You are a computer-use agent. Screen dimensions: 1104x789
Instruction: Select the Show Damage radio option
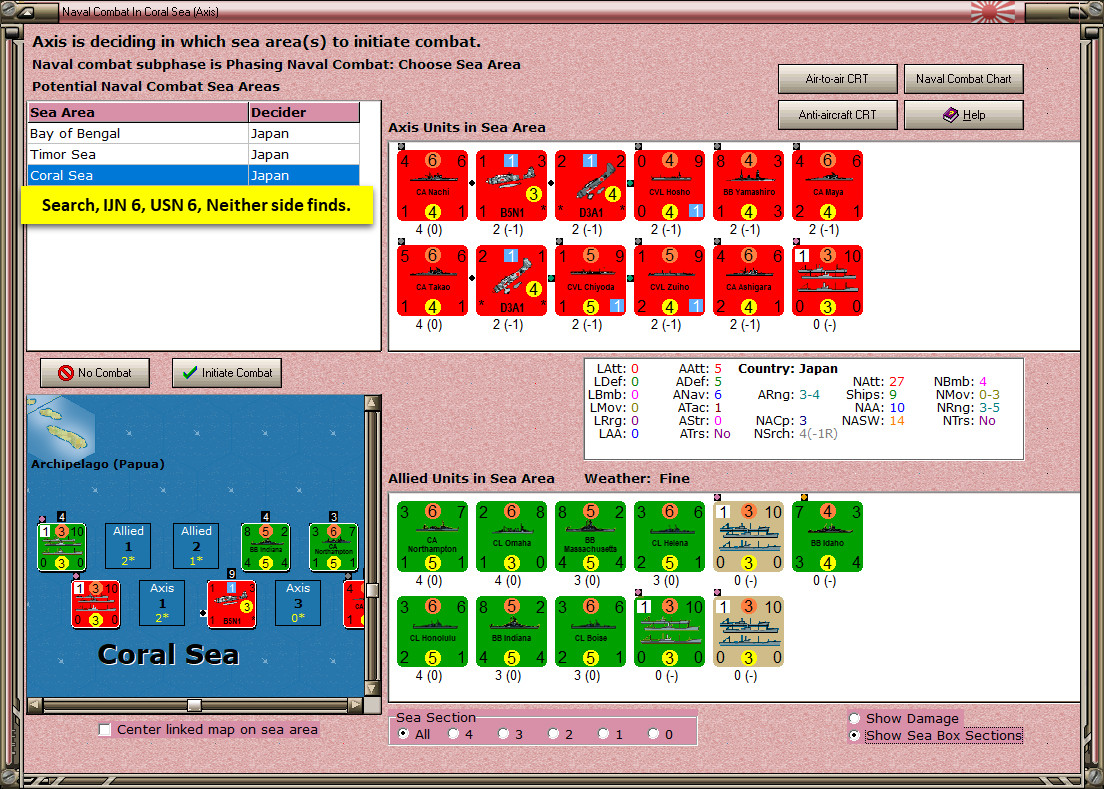(855, 719)
